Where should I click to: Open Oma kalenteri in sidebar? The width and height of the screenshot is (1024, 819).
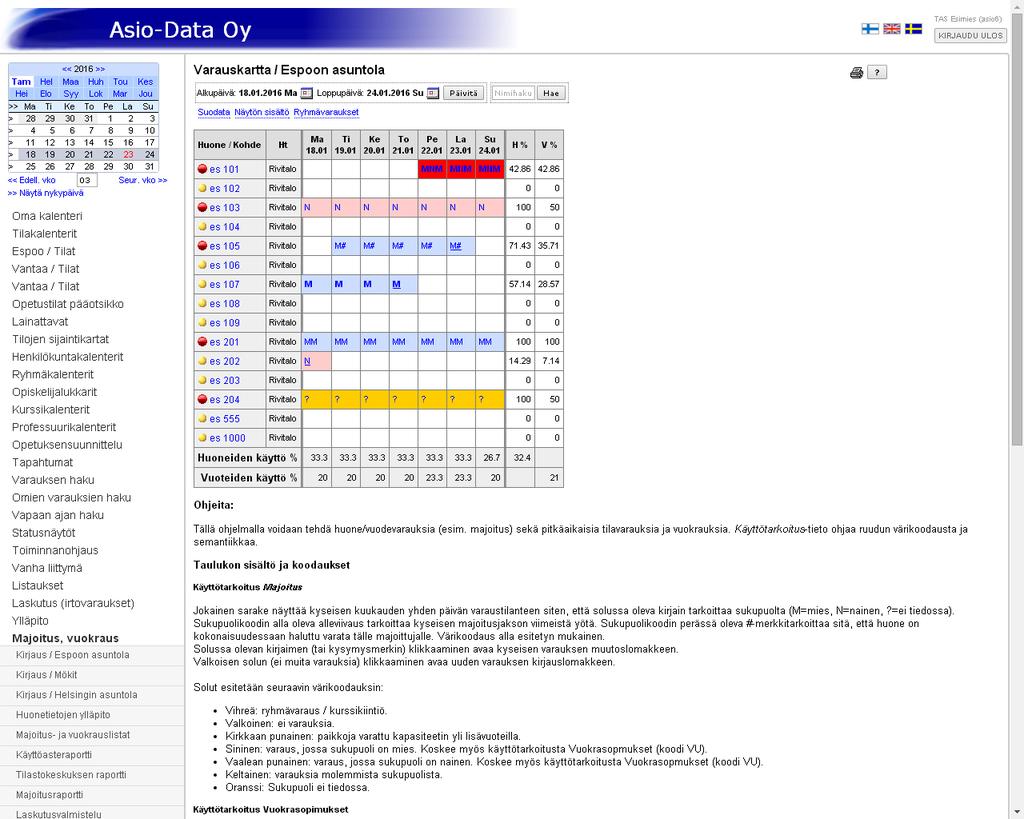[47, 216]
